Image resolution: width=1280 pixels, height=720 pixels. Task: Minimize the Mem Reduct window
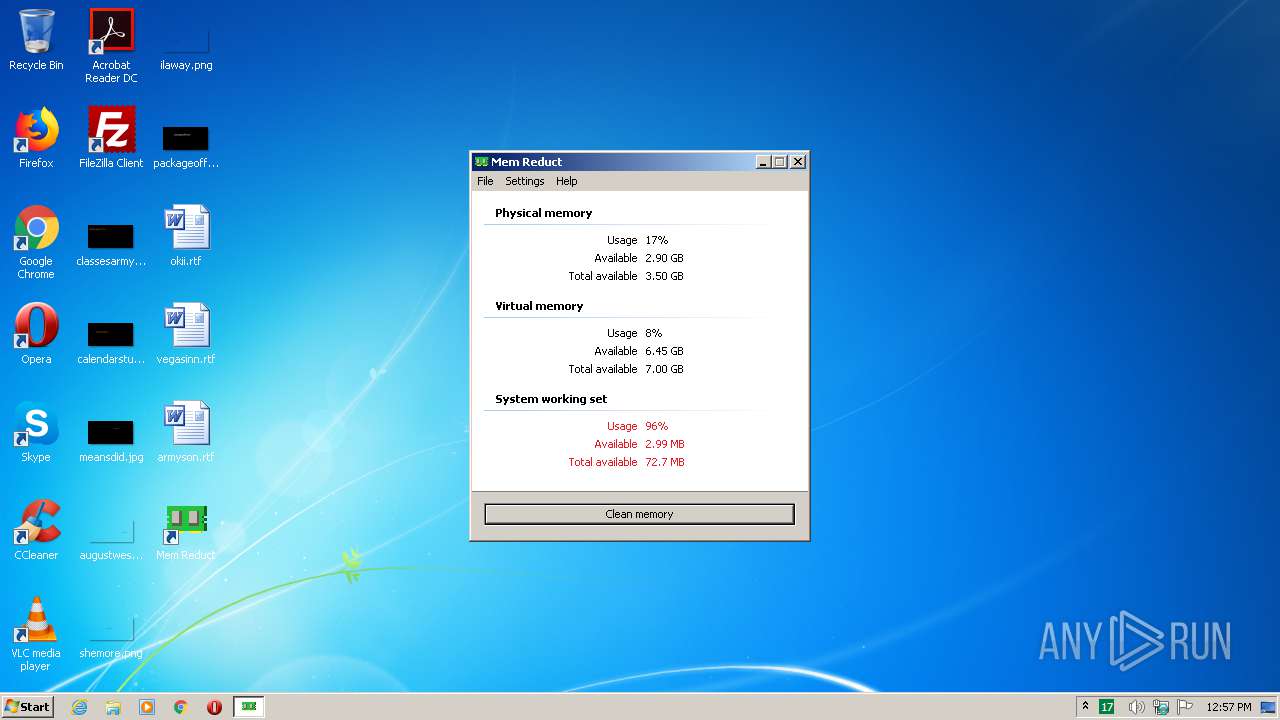click(x=763, y=162)
